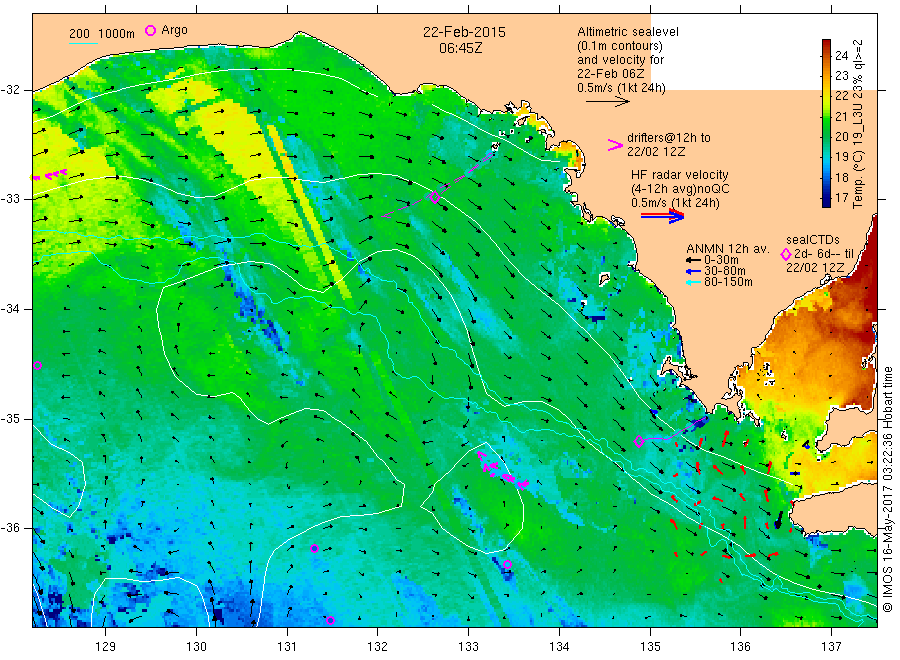Click the seal diamond marker near 135E -35.2
Screen dimensions: 900x660
639,441
